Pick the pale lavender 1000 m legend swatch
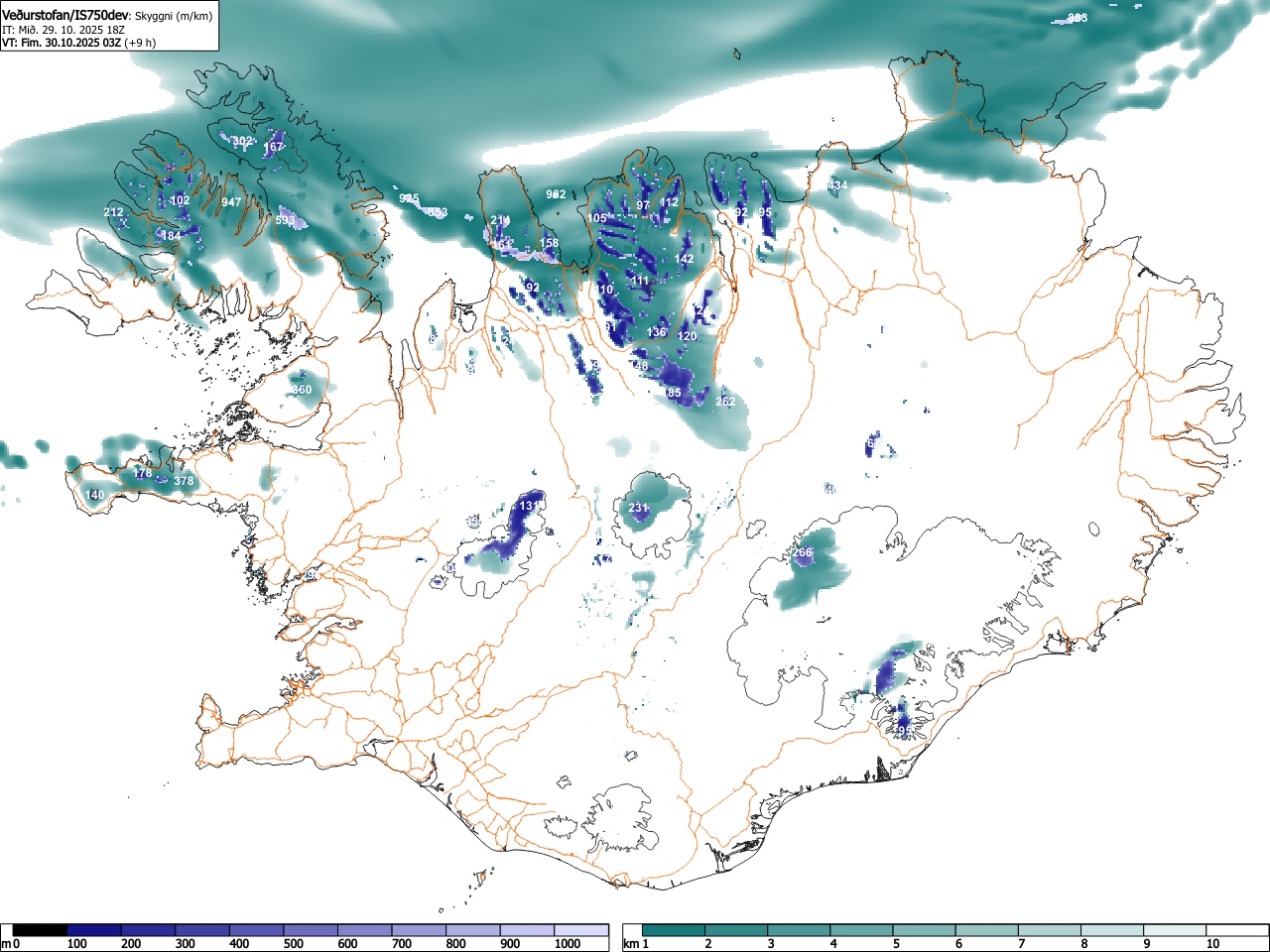Viewport: 1270px width, 952px height. 581,930
